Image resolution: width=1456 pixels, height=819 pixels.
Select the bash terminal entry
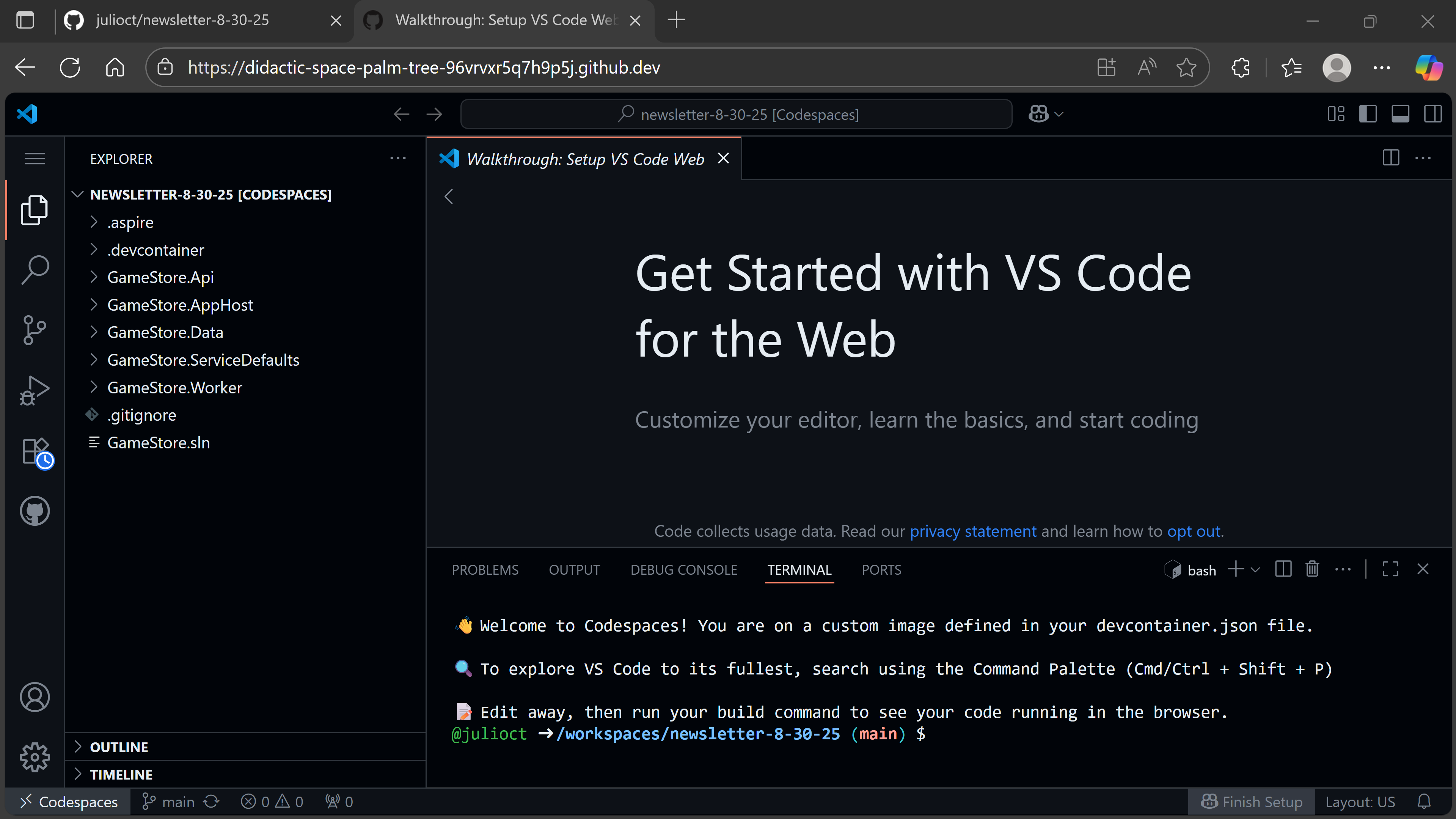1191,570
